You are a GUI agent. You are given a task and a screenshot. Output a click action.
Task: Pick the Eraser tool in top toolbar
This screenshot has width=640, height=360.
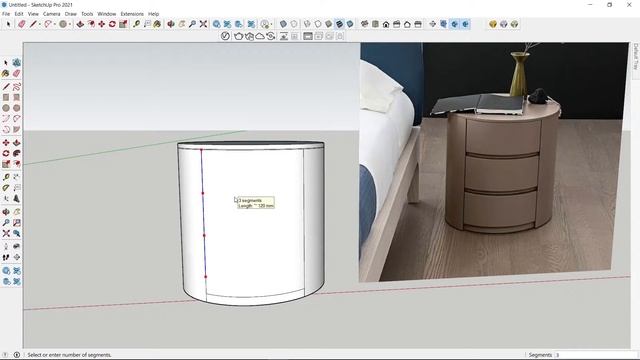coord(22,24)
